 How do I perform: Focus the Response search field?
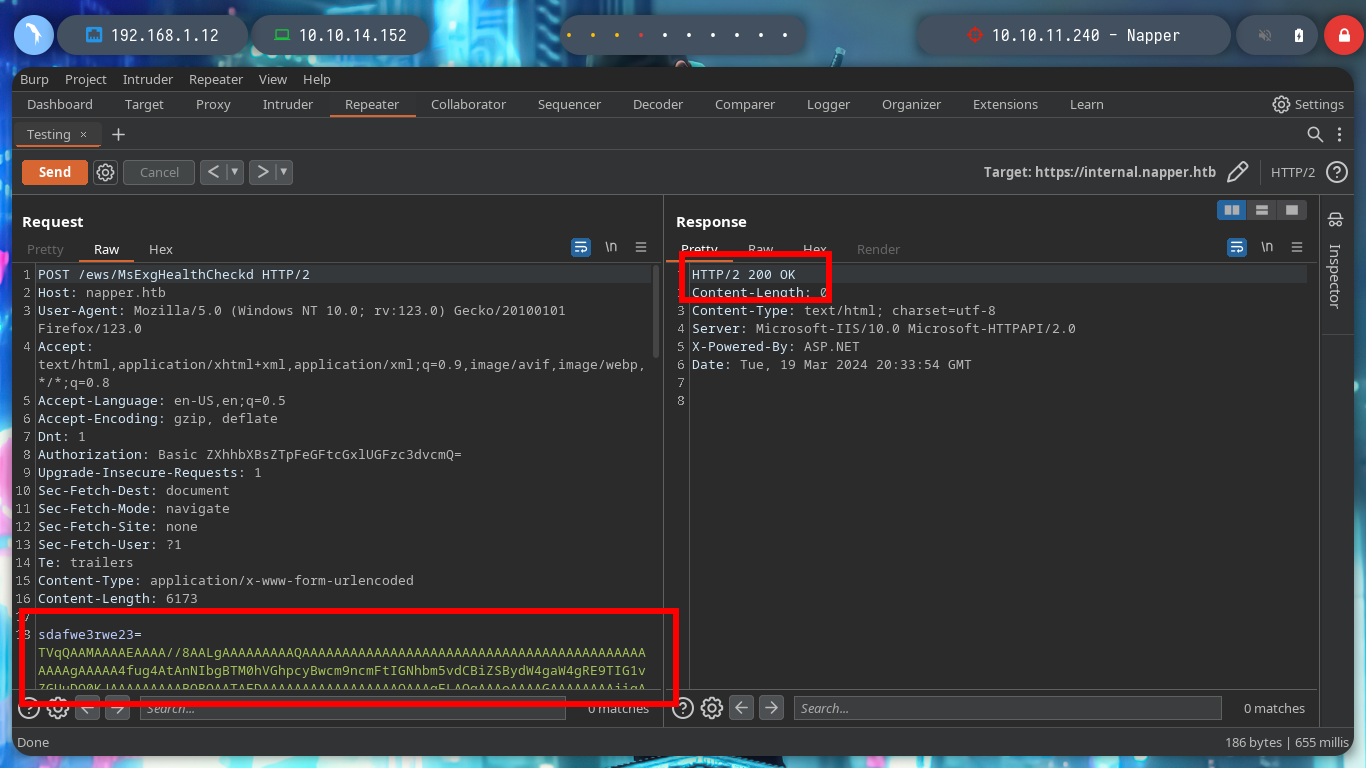[1008, 708]
